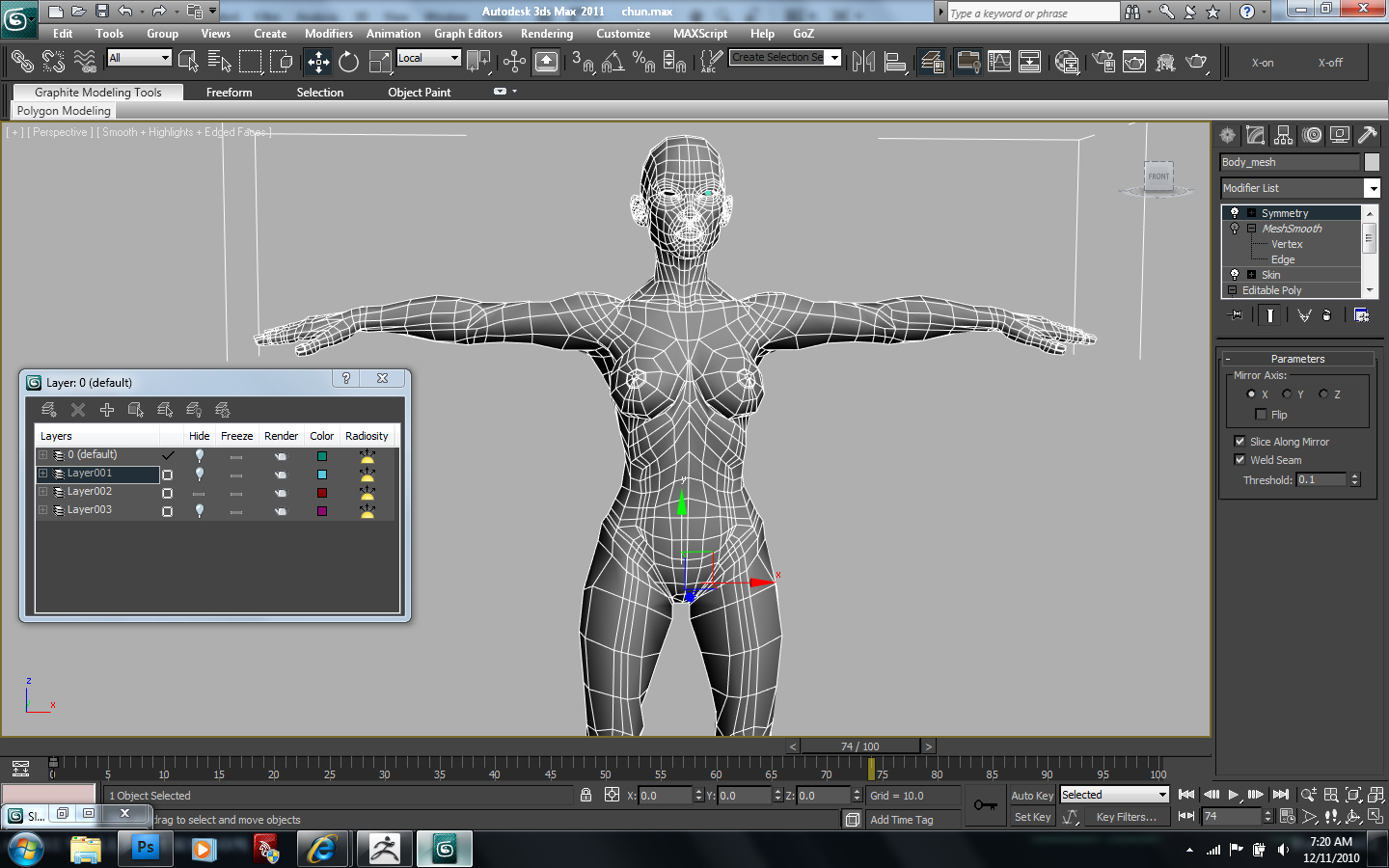Screen dimensions: 1389x868
Task: Click Delete Highlighted Layers X icon
Action: [78, 410]
